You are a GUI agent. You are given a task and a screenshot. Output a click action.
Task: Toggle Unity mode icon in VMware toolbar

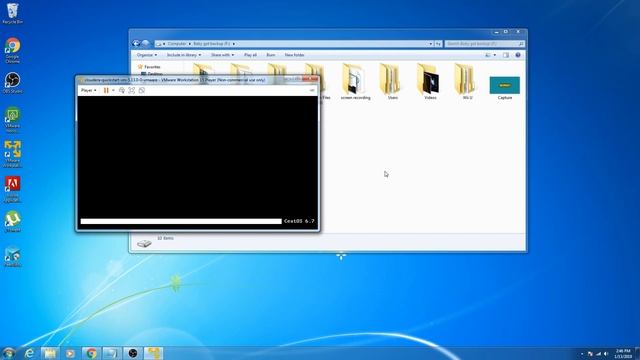(142, 90)
